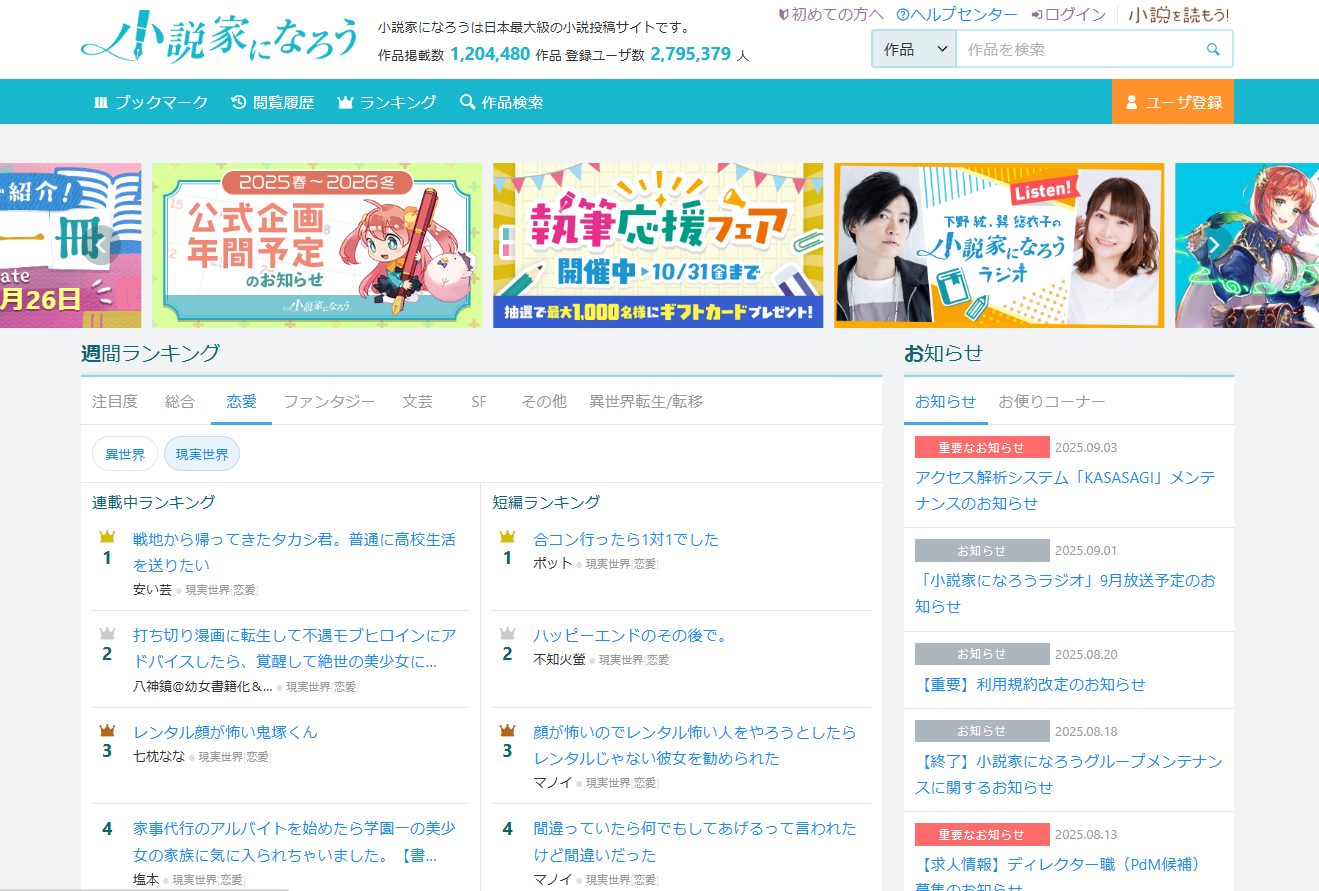The width and height of the screenshot is (1319, 891).
Task: Open 作品検索 in the navigation bar
Action: tap(501, 102)
